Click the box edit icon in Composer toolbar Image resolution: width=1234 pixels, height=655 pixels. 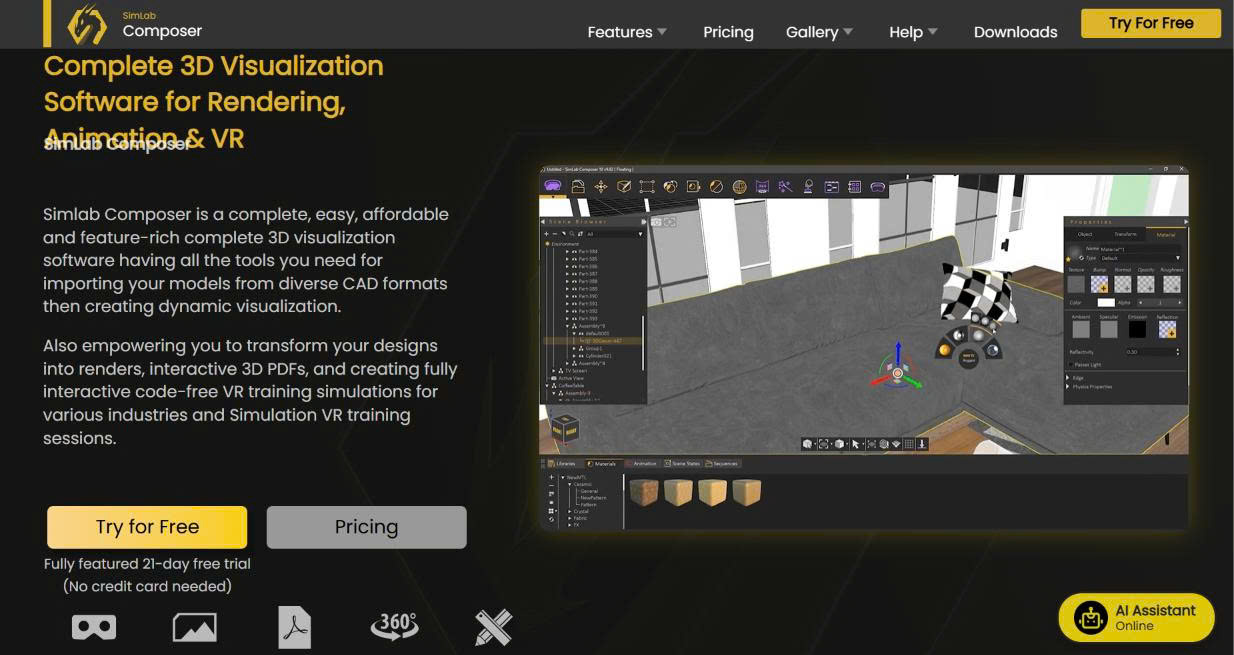(x=624, y=186)
